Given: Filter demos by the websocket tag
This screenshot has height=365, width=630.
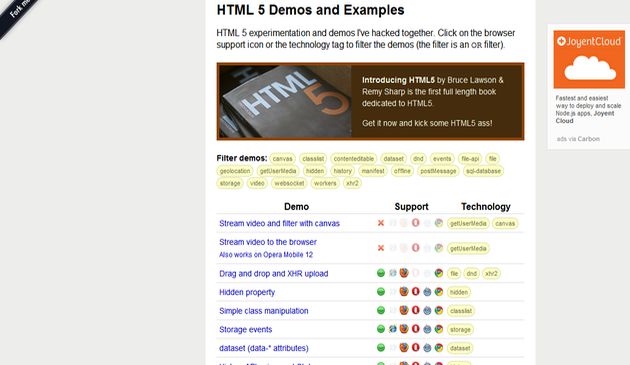Looking at the screenshot, I should [x=289, y=183].
